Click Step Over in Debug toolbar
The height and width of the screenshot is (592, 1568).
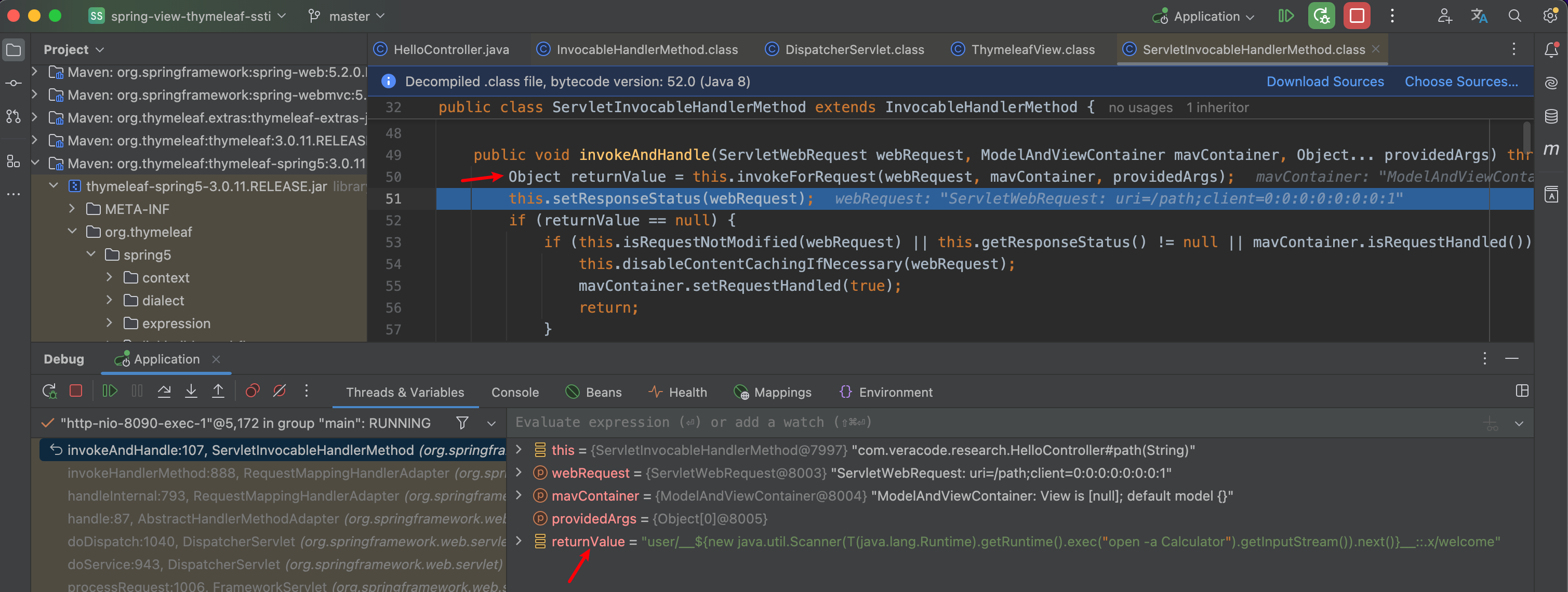[x=164, y=391]
